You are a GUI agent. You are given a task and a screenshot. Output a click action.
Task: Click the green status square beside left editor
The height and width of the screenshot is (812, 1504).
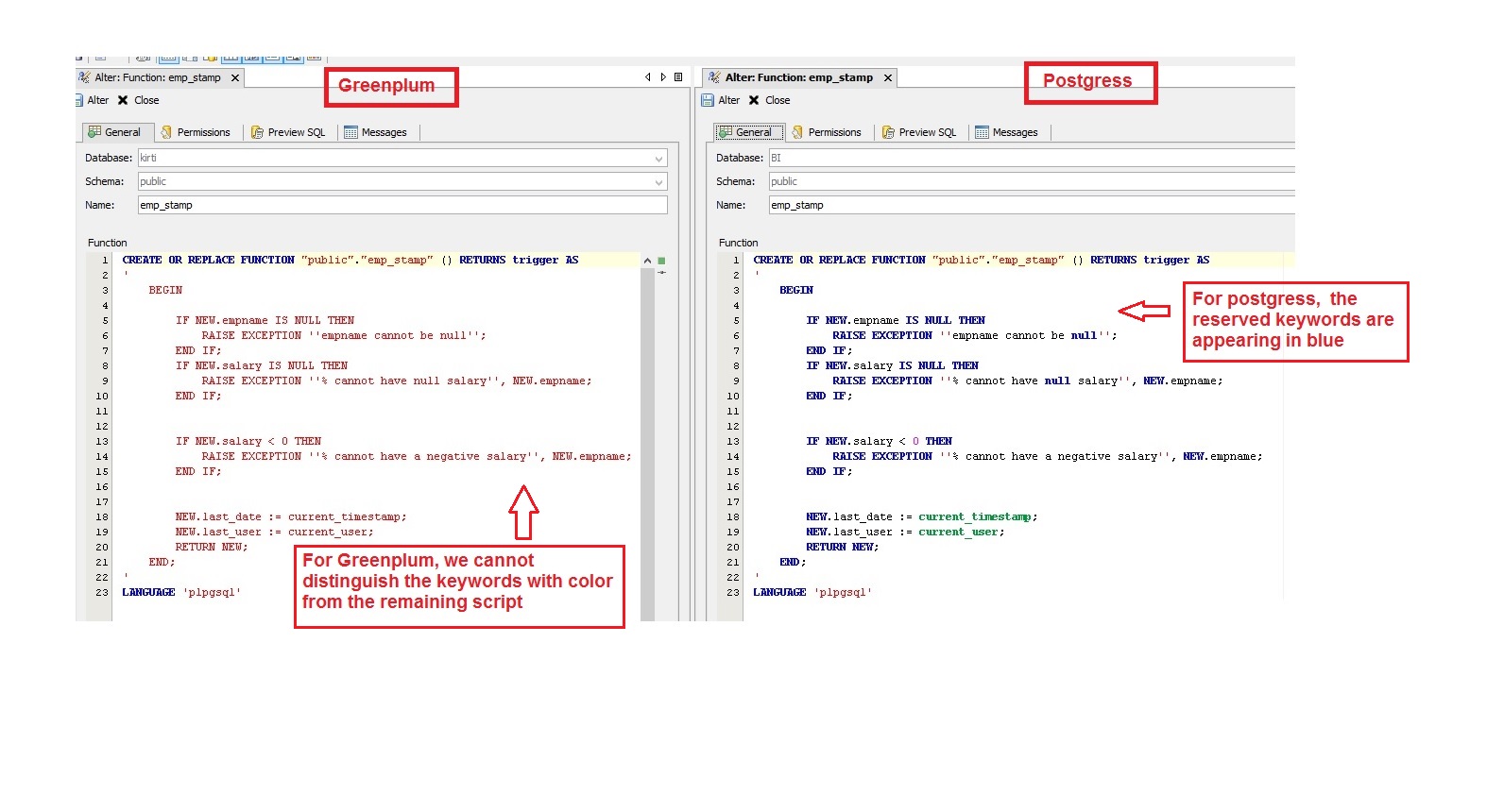[661, 261]
